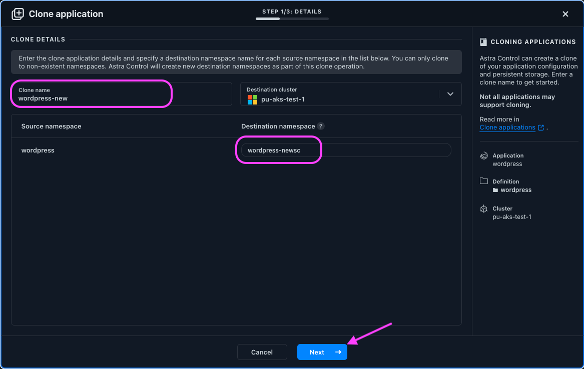
Task: Click the Cluster icon in the side panel
Action: pyautogui.click(x=484, y=209)
